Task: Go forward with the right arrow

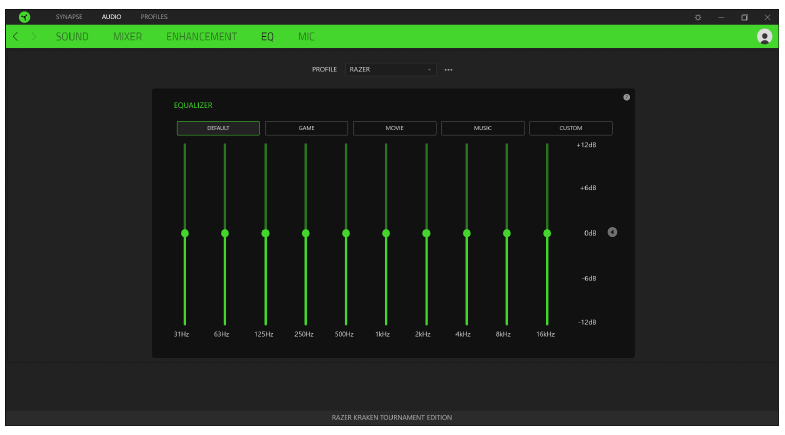Action: click(34, 37)
